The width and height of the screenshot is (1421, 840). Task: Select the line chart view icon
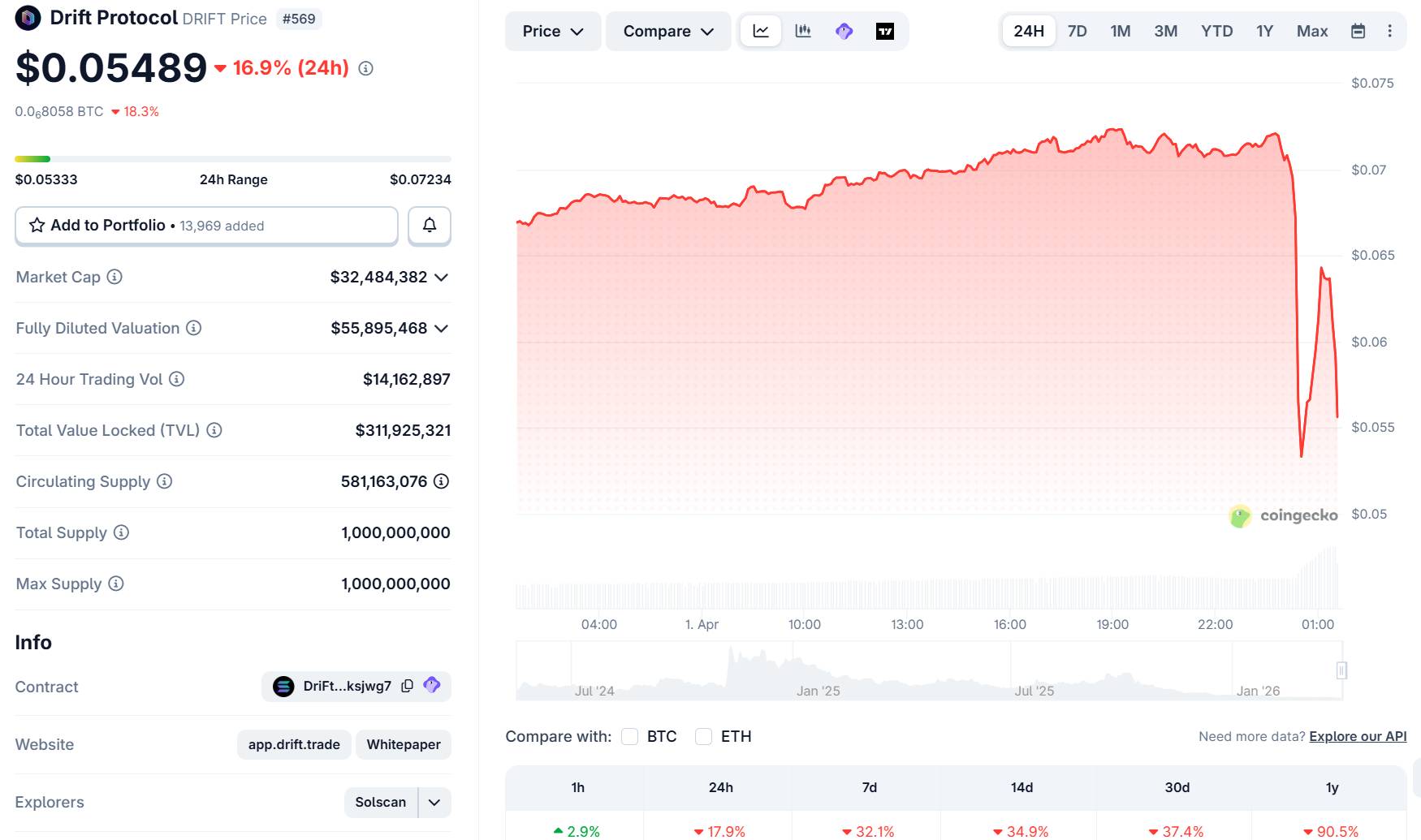click(x=760, y=31)
